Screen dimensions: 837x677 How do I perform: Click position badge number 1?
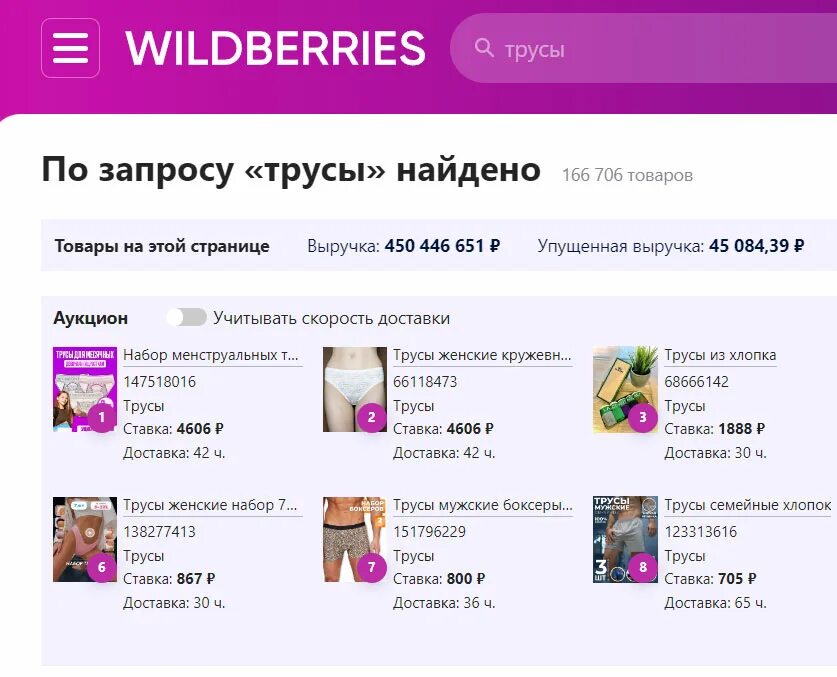point(101,417)
